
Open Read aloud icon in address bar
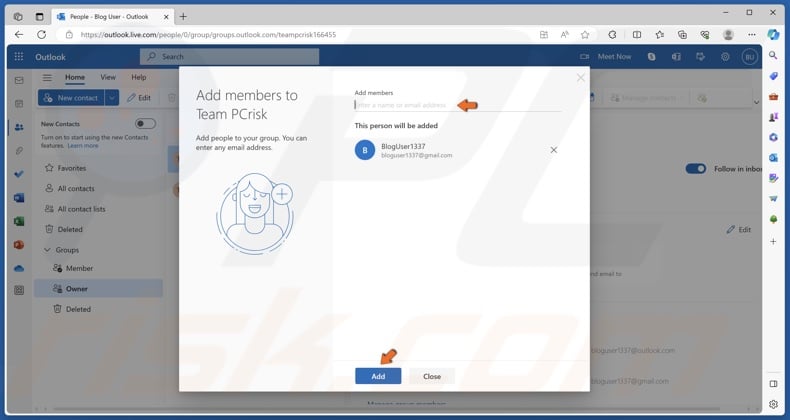tap(564, 35)
